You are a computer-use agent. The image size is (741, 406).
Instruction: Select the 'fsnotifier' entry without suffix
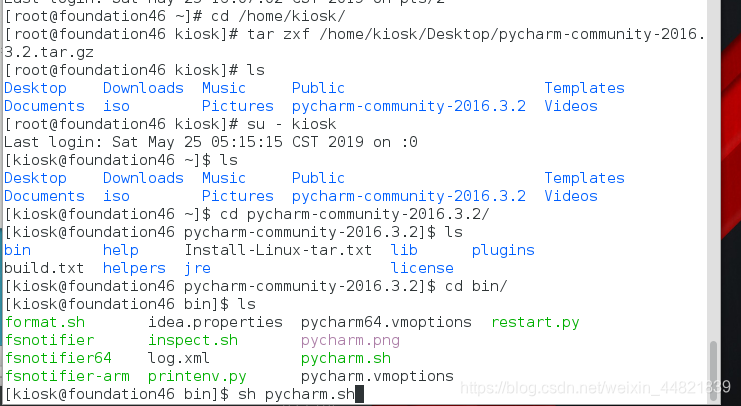pos(49,340)
